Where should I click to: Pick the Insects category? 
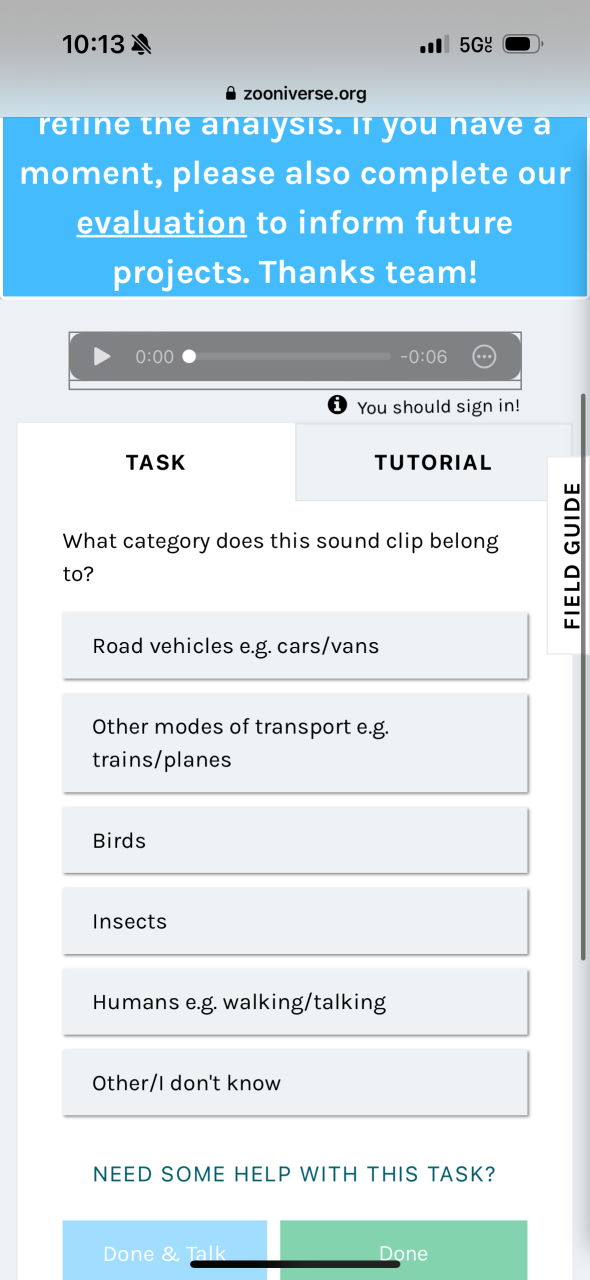click(x=295, y=921)
